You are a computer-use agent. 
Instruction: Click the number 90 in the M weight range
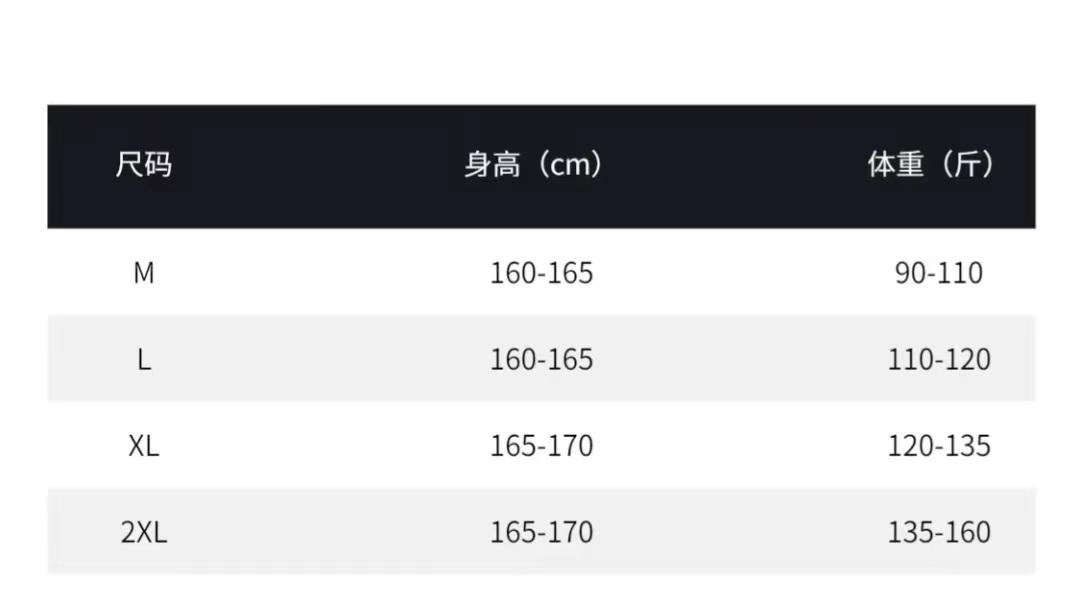[x=910, y=273]
